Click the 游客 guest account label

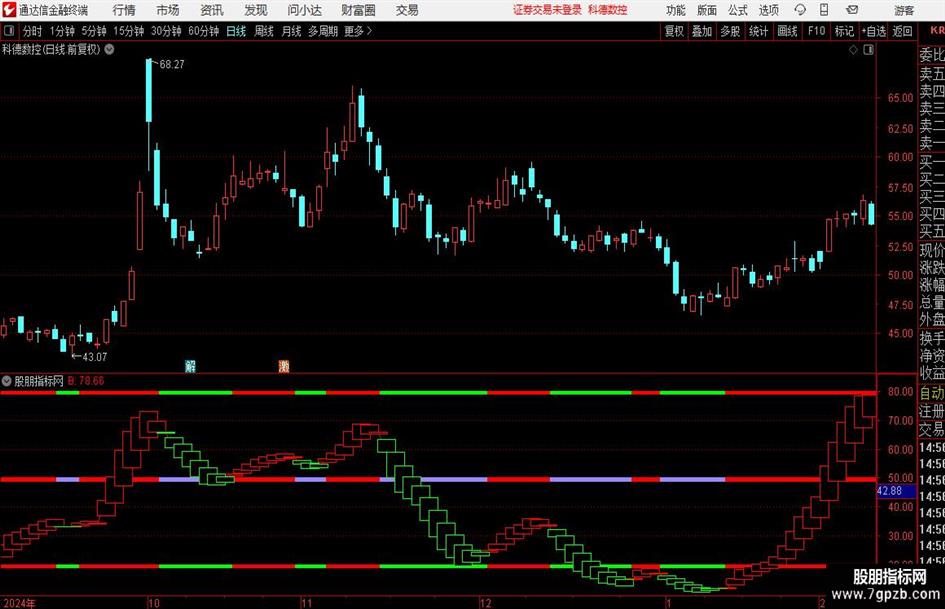click(x=904, y=10)
